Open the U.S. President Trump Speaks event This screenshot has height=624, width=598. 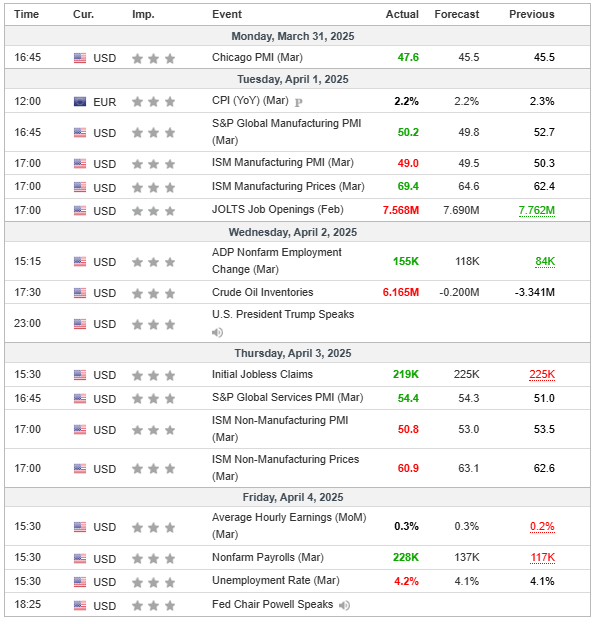(283, 314)
